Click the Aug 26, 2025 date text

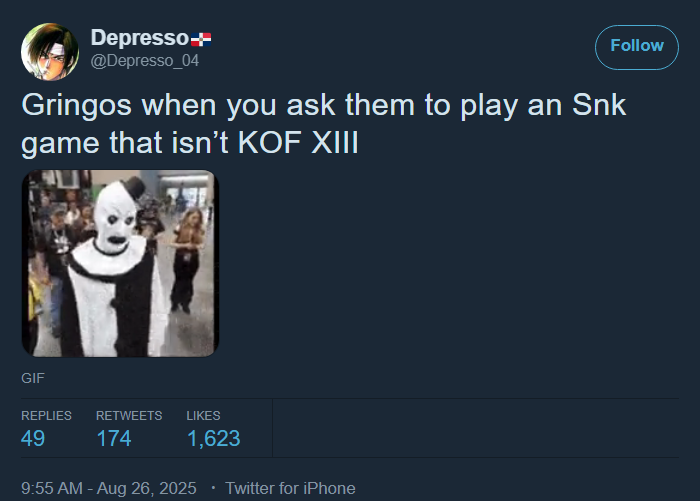pos(146,488)
